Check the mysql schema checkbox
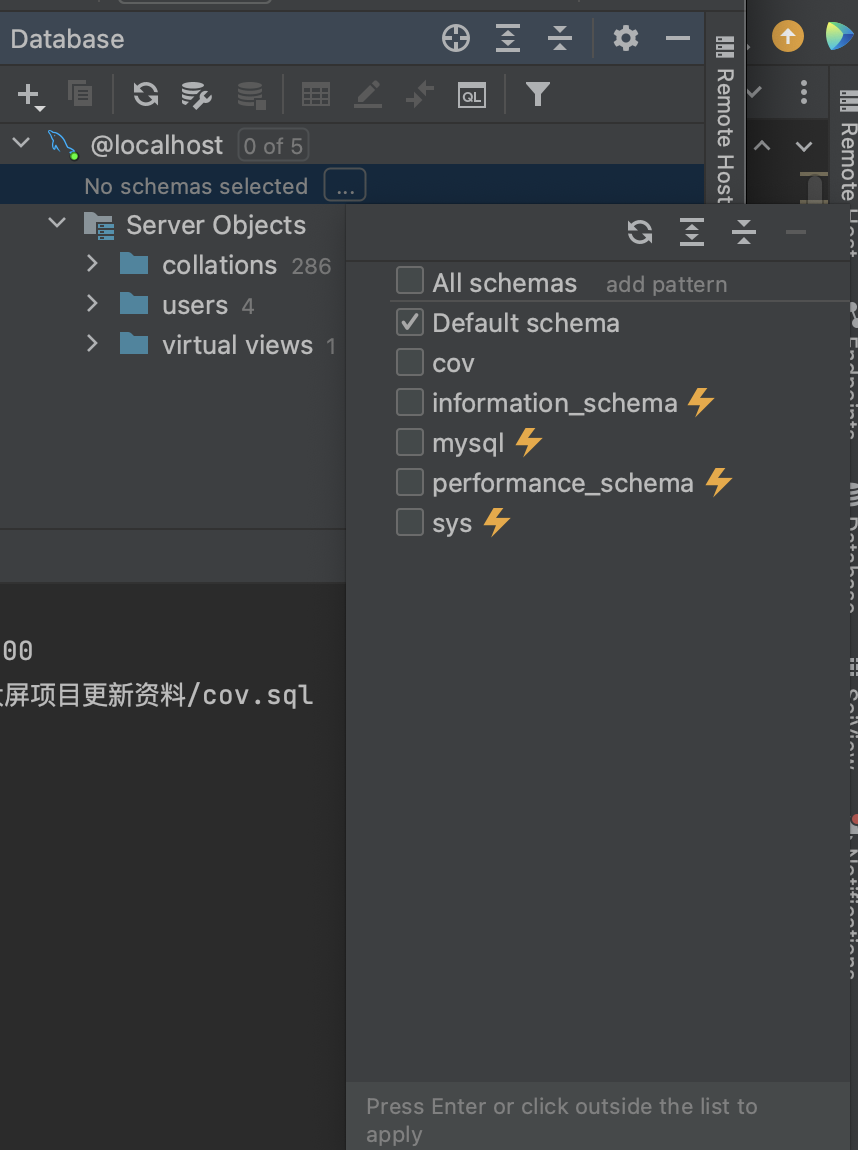This screenshot has height=1150, width=858. (409, 442)
